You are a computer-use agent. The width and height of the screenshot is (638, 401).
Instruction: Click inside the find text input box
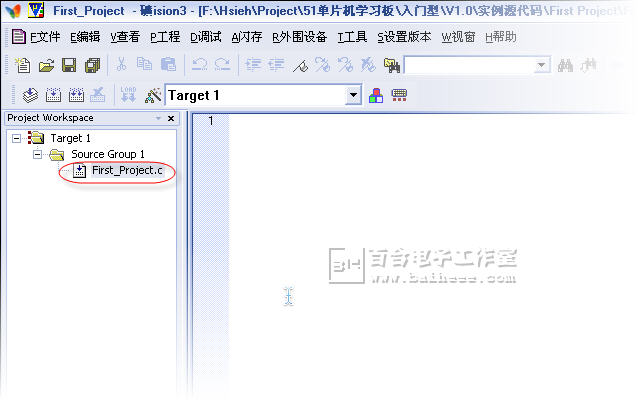click(469, 65)
